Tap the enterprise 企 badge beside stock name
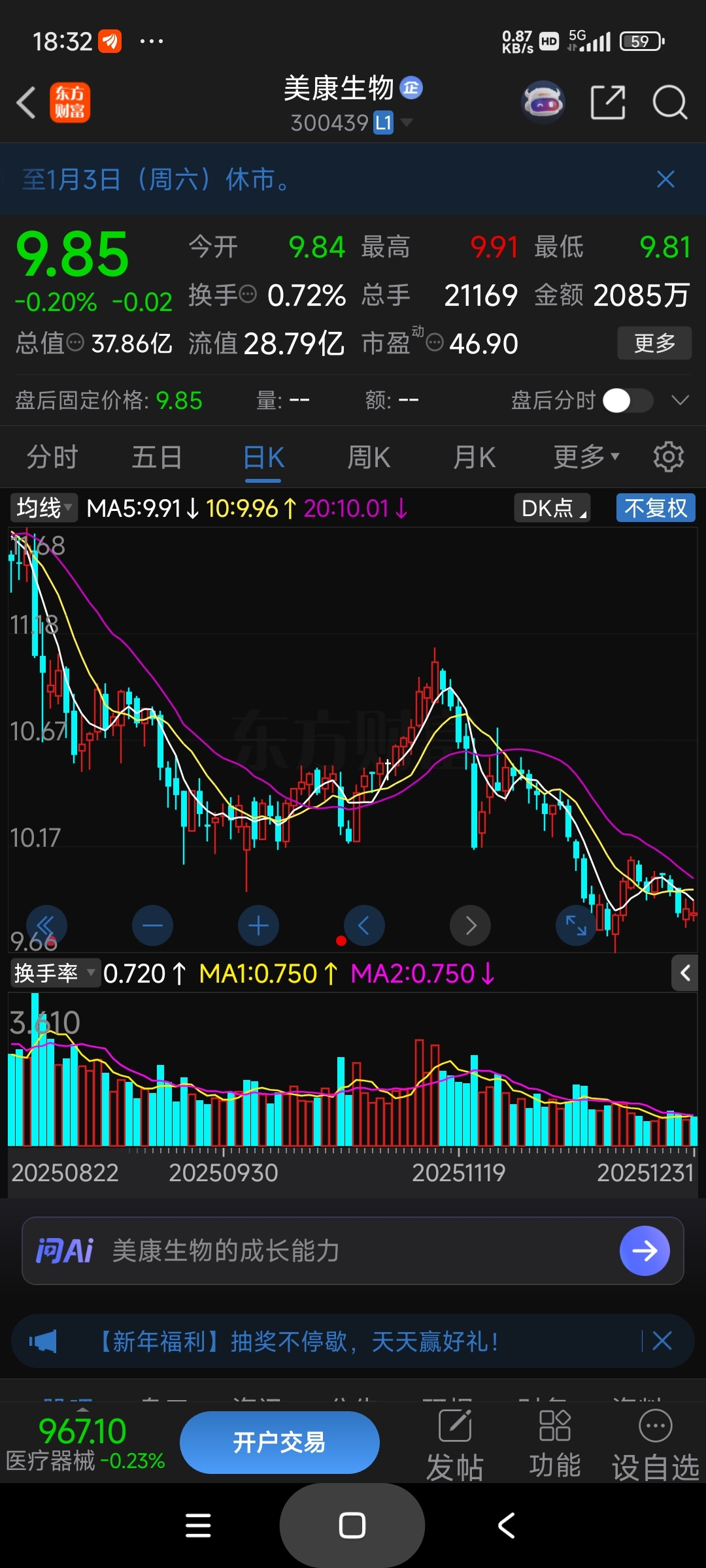The image size is (706, 1568). click(x=411, y=88)
